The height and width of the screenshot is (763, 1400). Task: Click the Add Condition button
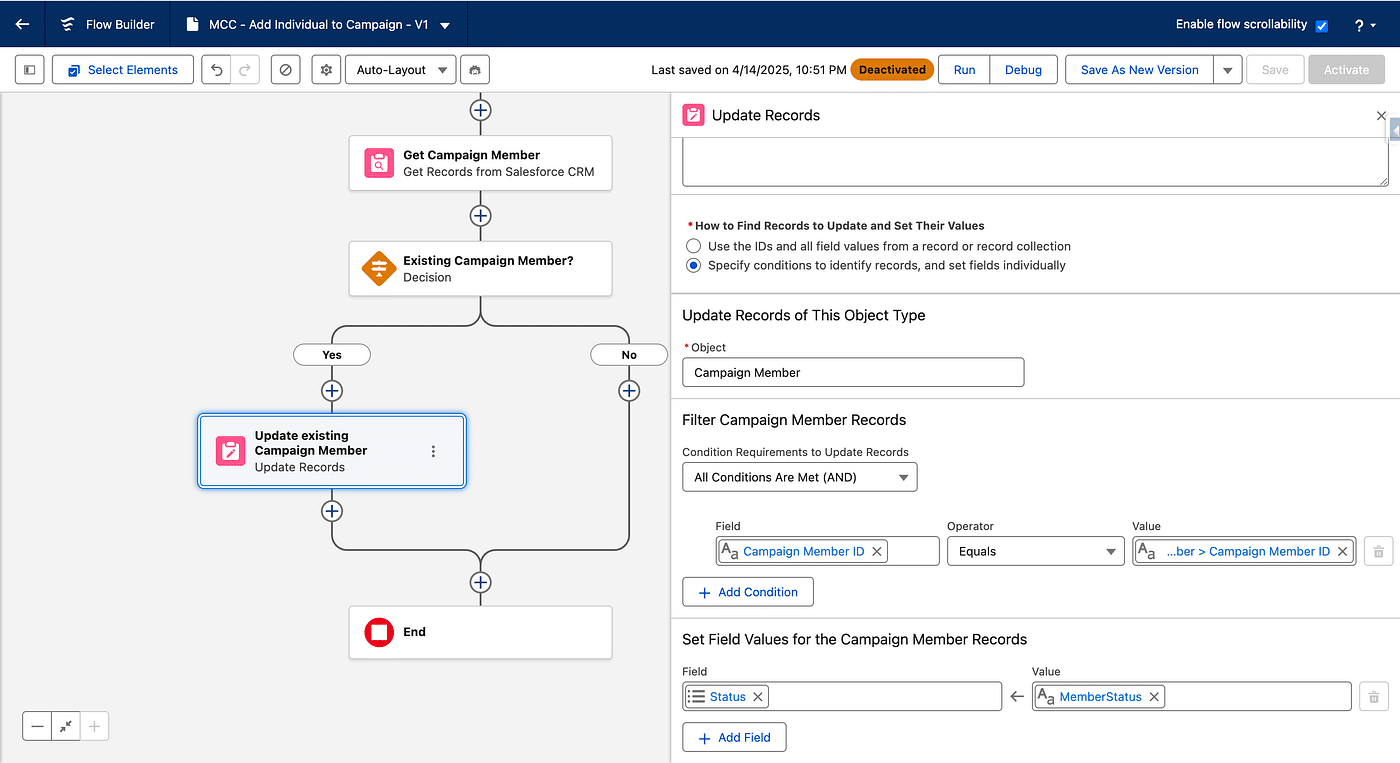[x=747, y=592]
